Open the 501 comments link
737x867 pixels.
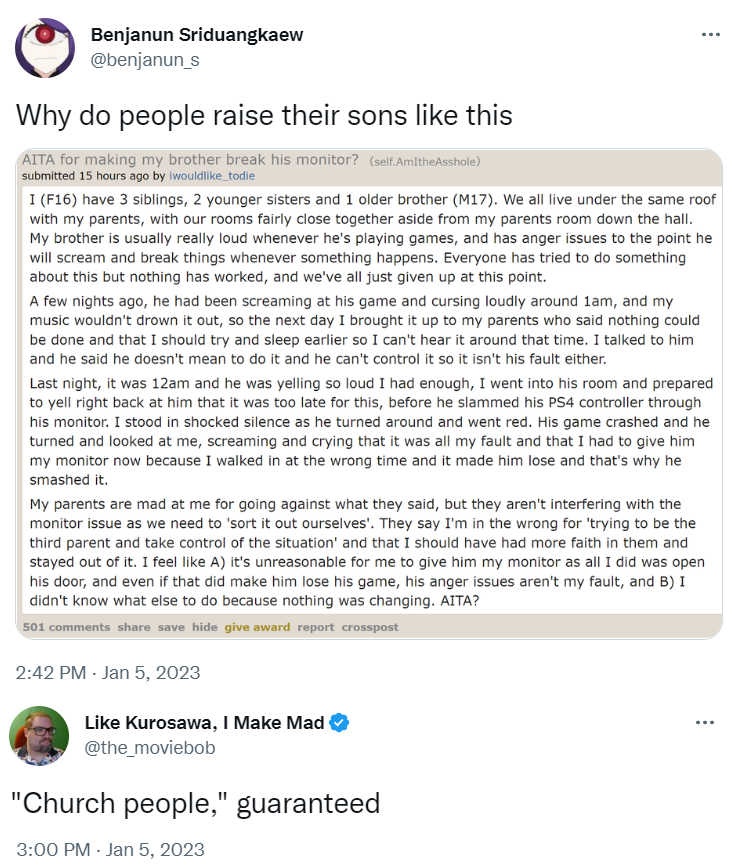click(x=66, y=627)
